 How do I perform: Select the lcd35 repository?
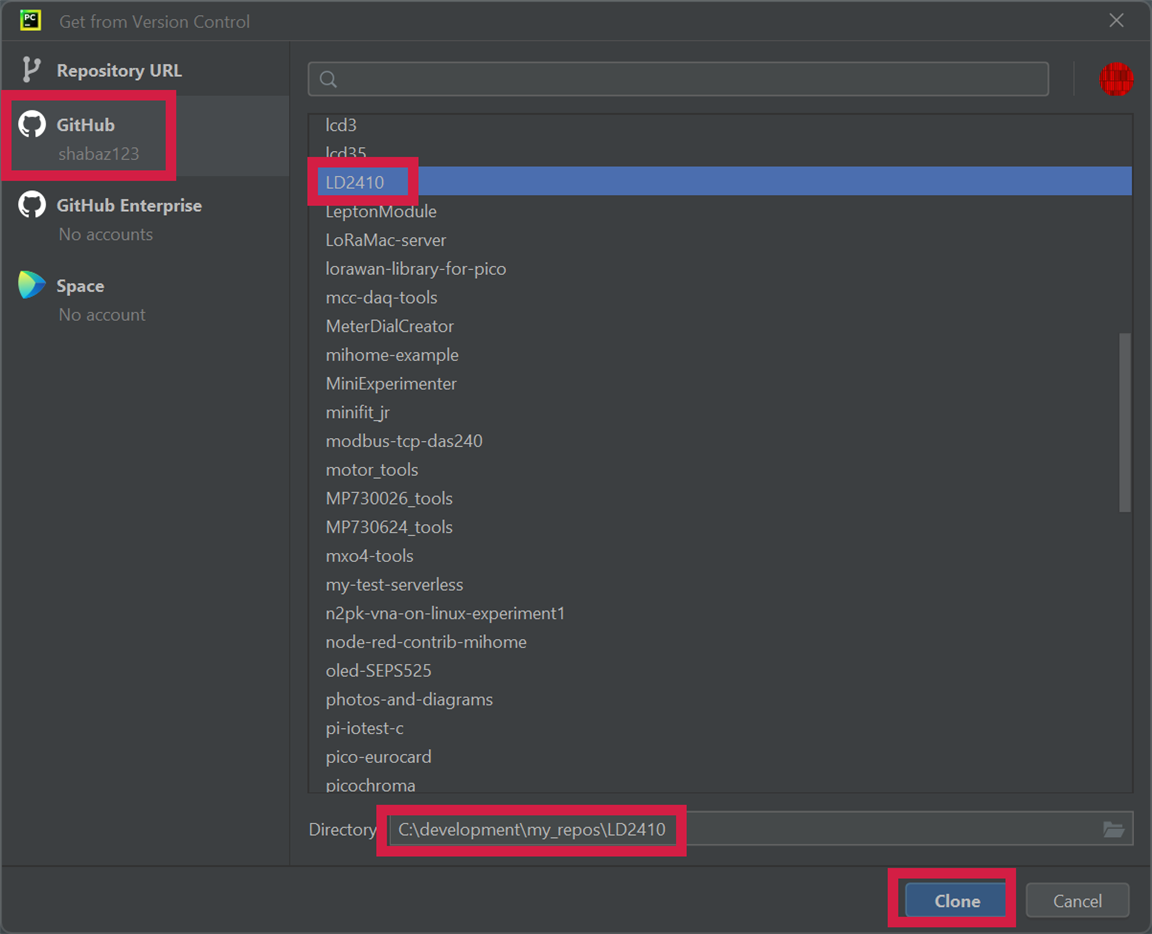tap(721, 154)
